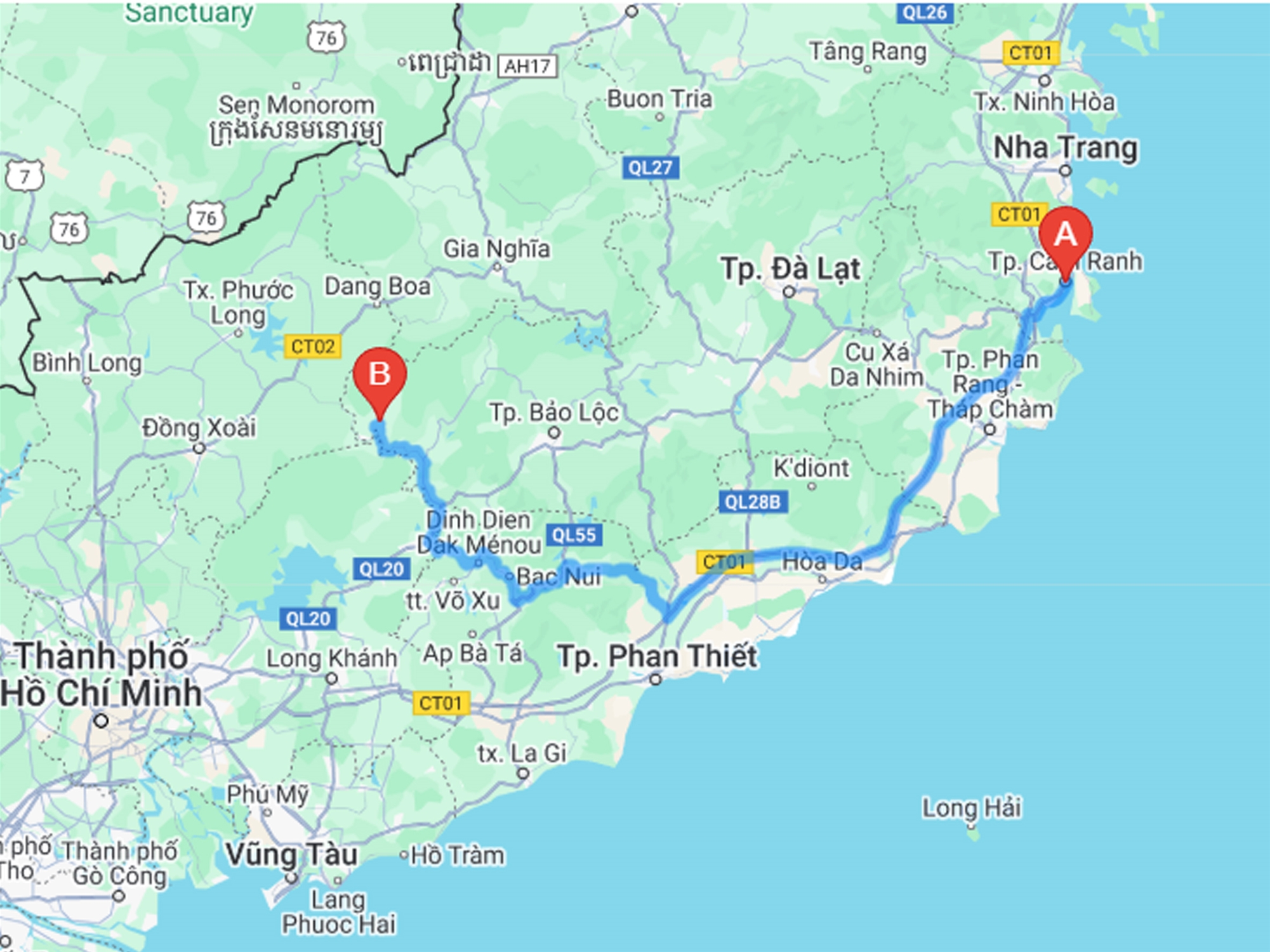Image resolution: width=1270 pixels, height=952 pixels.
Task: Select Thành phố Hồ Chí Minh label
Action: point(102,675)
